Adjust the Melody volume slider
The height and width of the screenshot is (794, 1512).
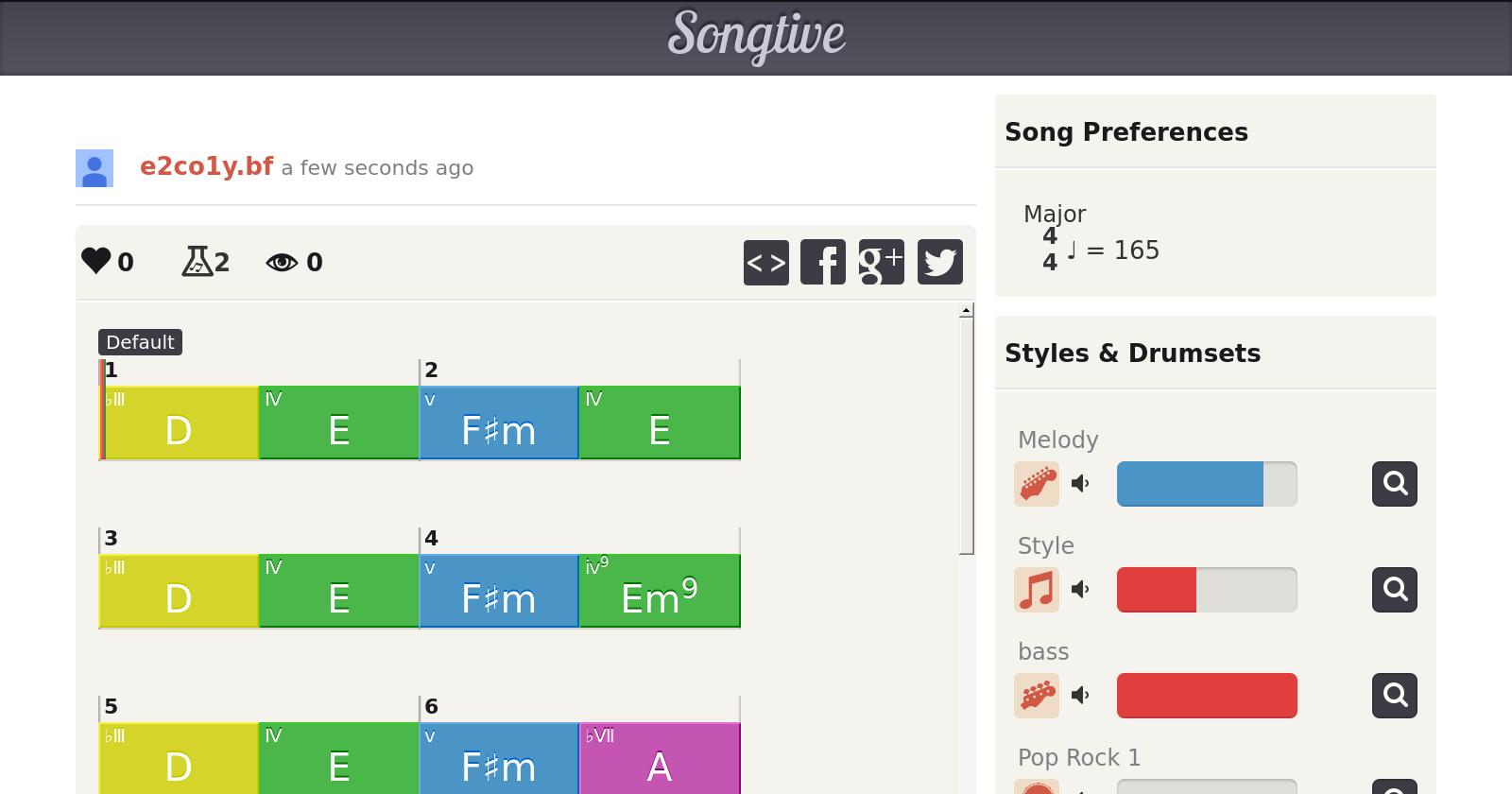pyautogui.click(x=1207, y=484)
